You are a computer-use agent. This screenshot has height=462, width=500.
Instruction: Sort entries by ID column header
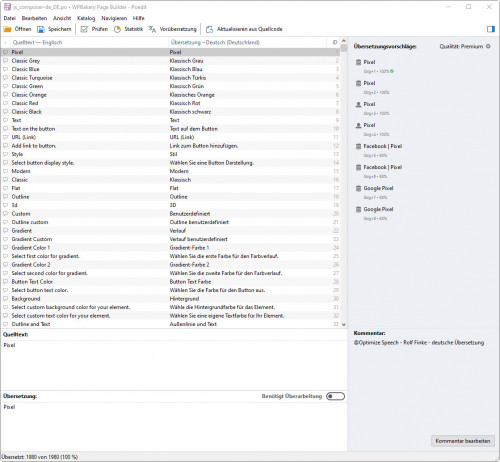coord(335,42)
